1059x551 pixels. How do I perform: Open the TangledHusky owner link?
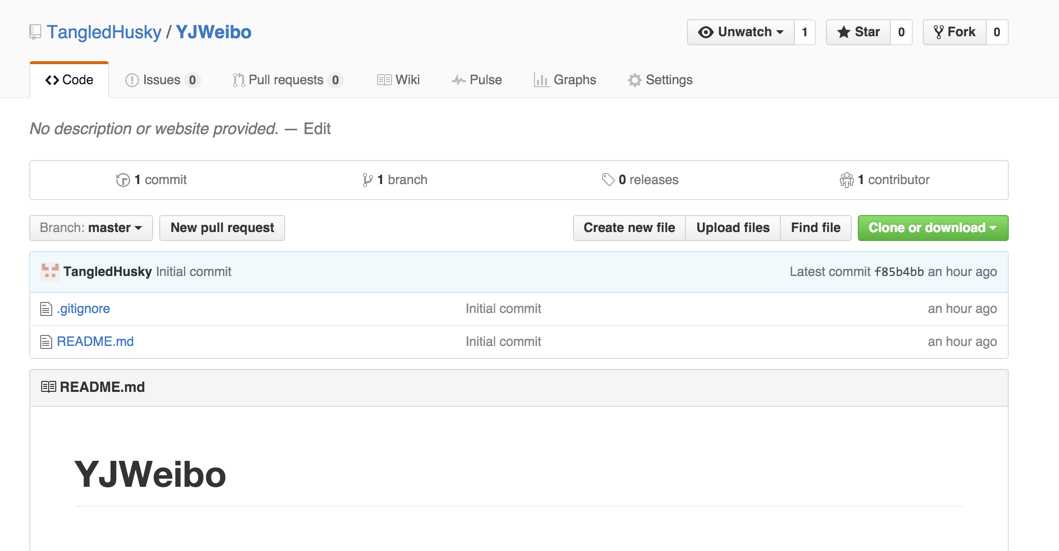click(x=104, y=32)
